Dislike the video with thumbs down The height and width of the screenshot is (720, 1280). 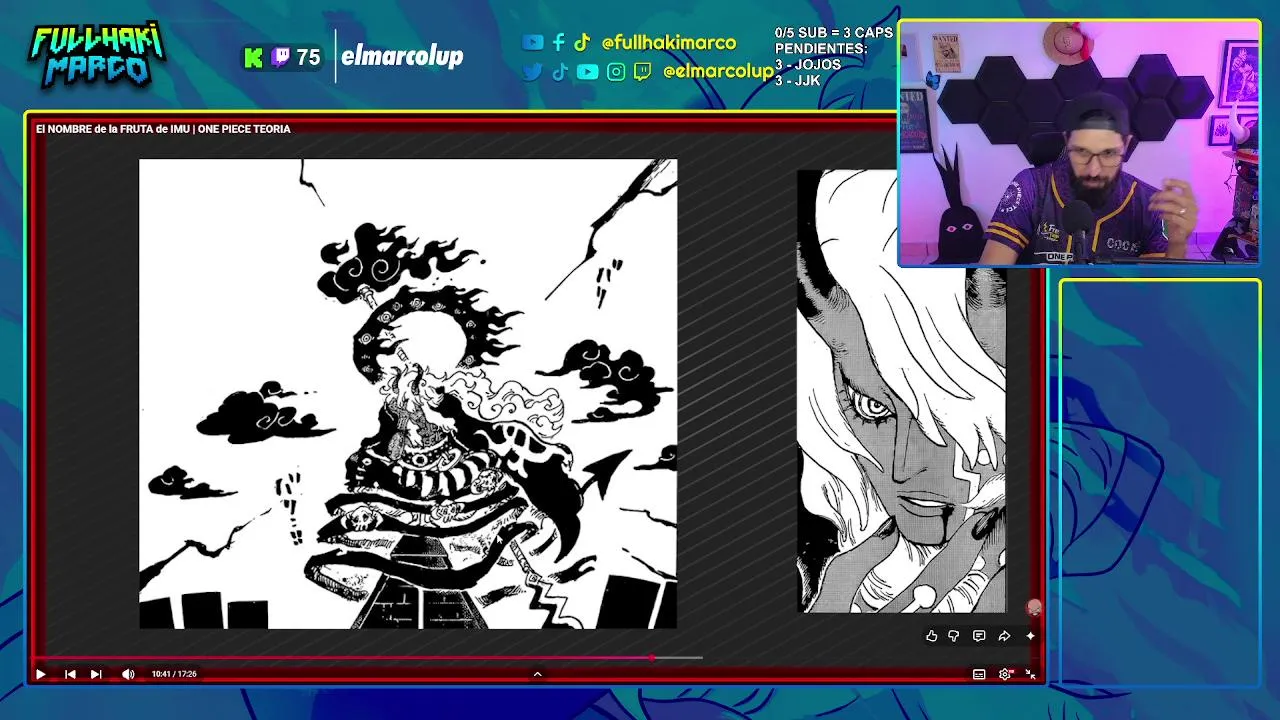[954, 636]
